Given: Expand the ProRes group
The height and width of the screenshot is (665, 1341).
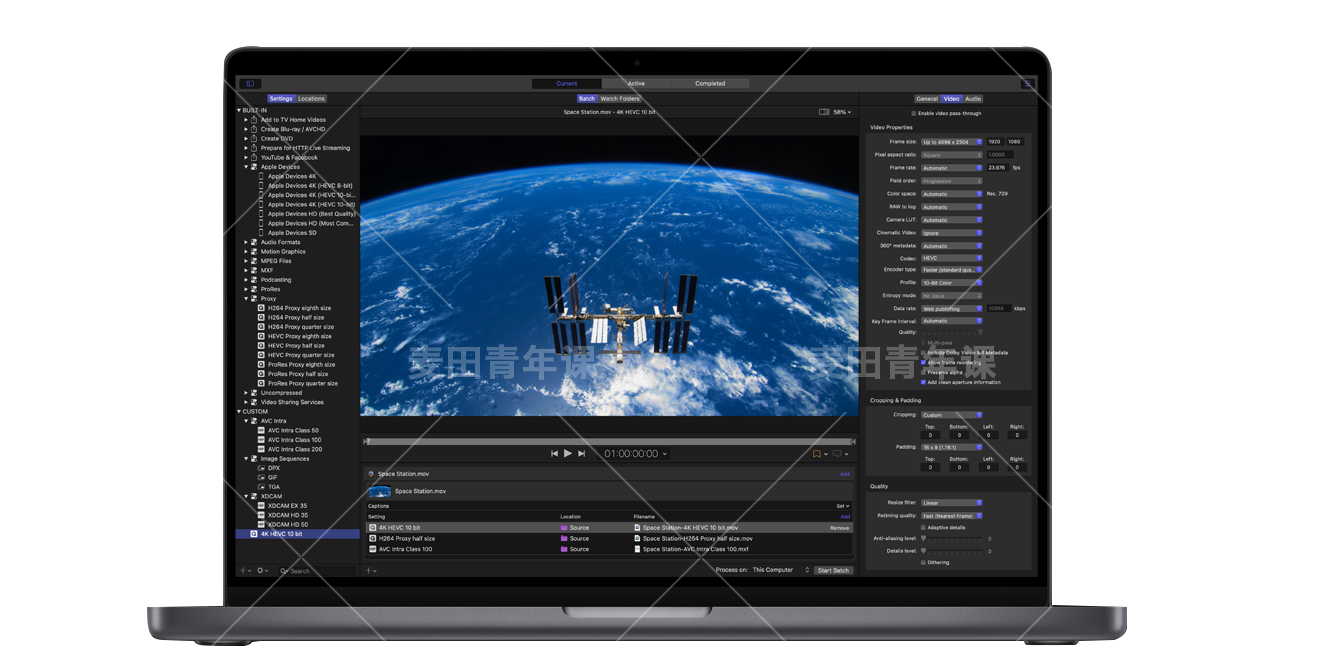Looking at the screenshot, I should click(246, 289).
